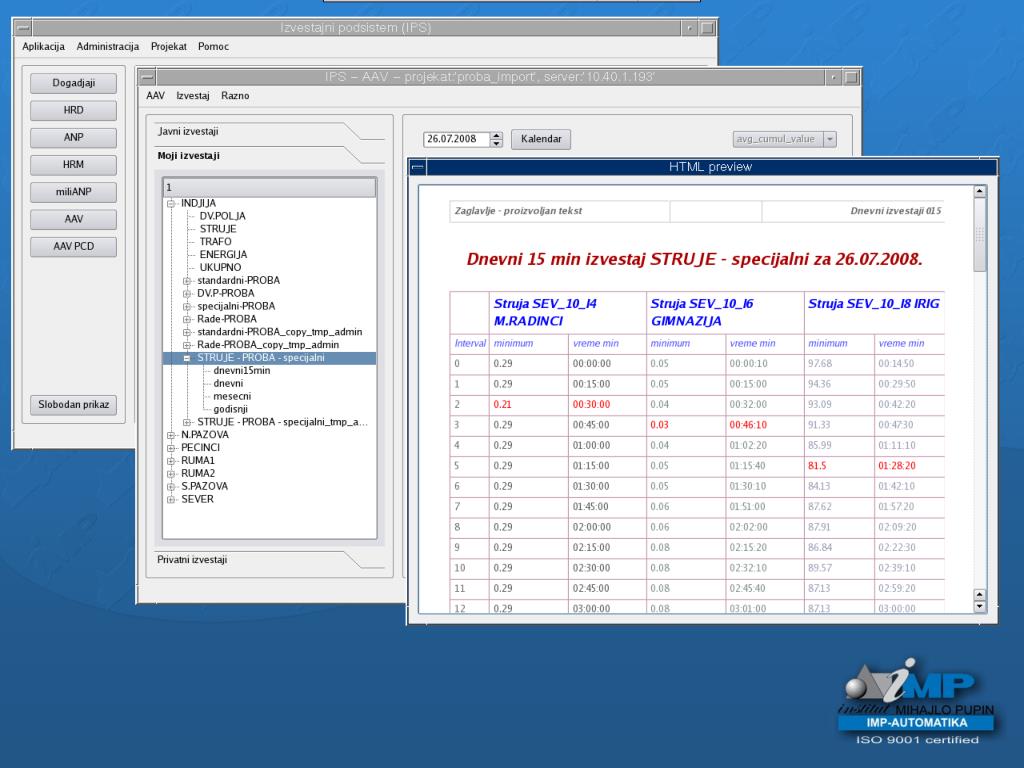Open the Administracija menu

click(107, 47)
